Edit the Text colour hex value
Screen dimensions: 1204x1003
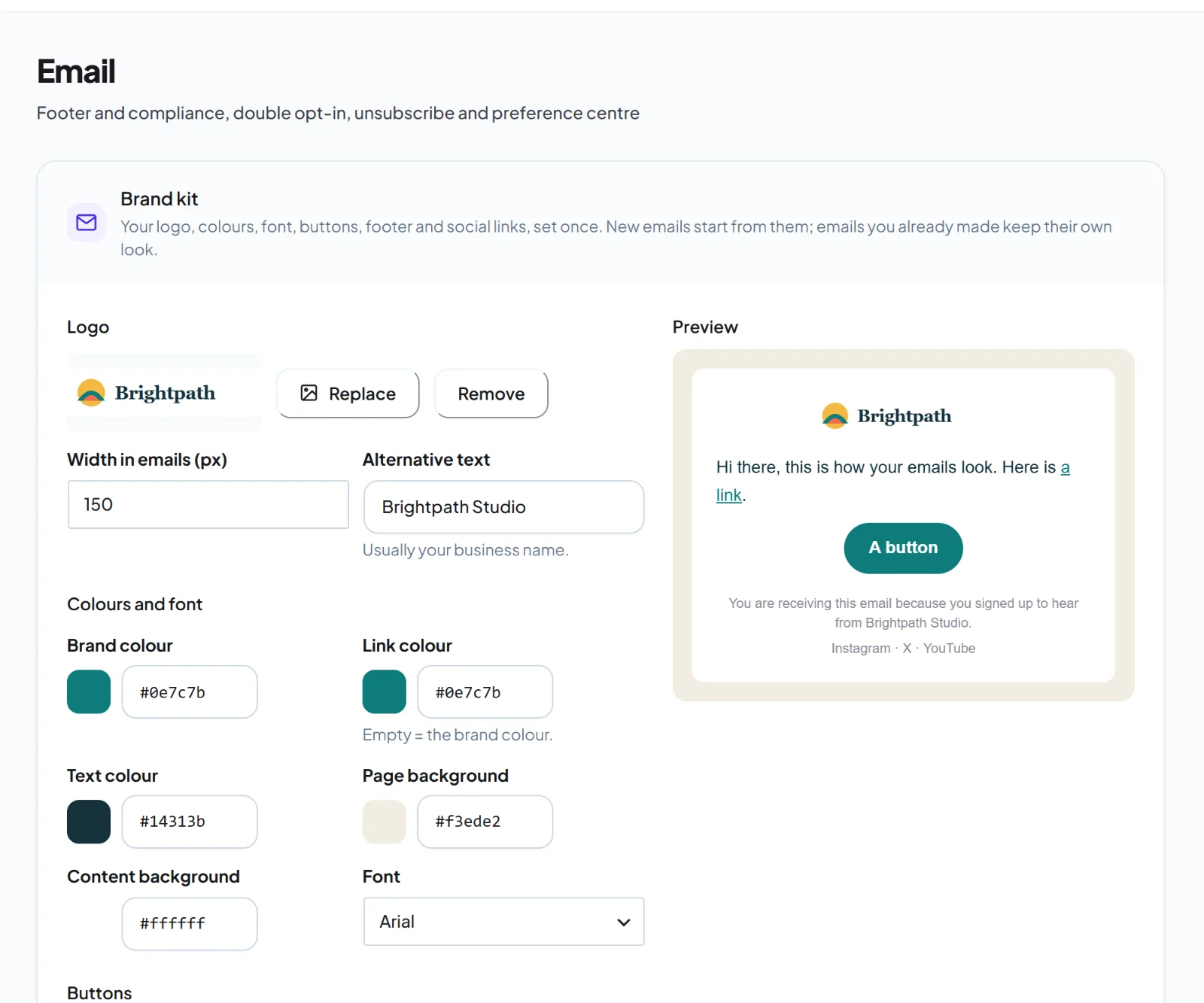[190, 822]
